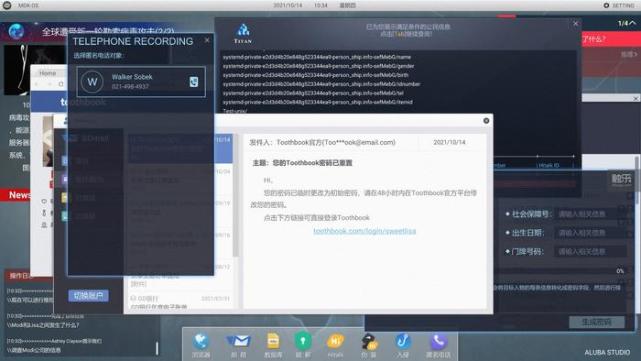641x361 pixels.
Task: Open the teal mail folder in sidebar
Action: 65,216
